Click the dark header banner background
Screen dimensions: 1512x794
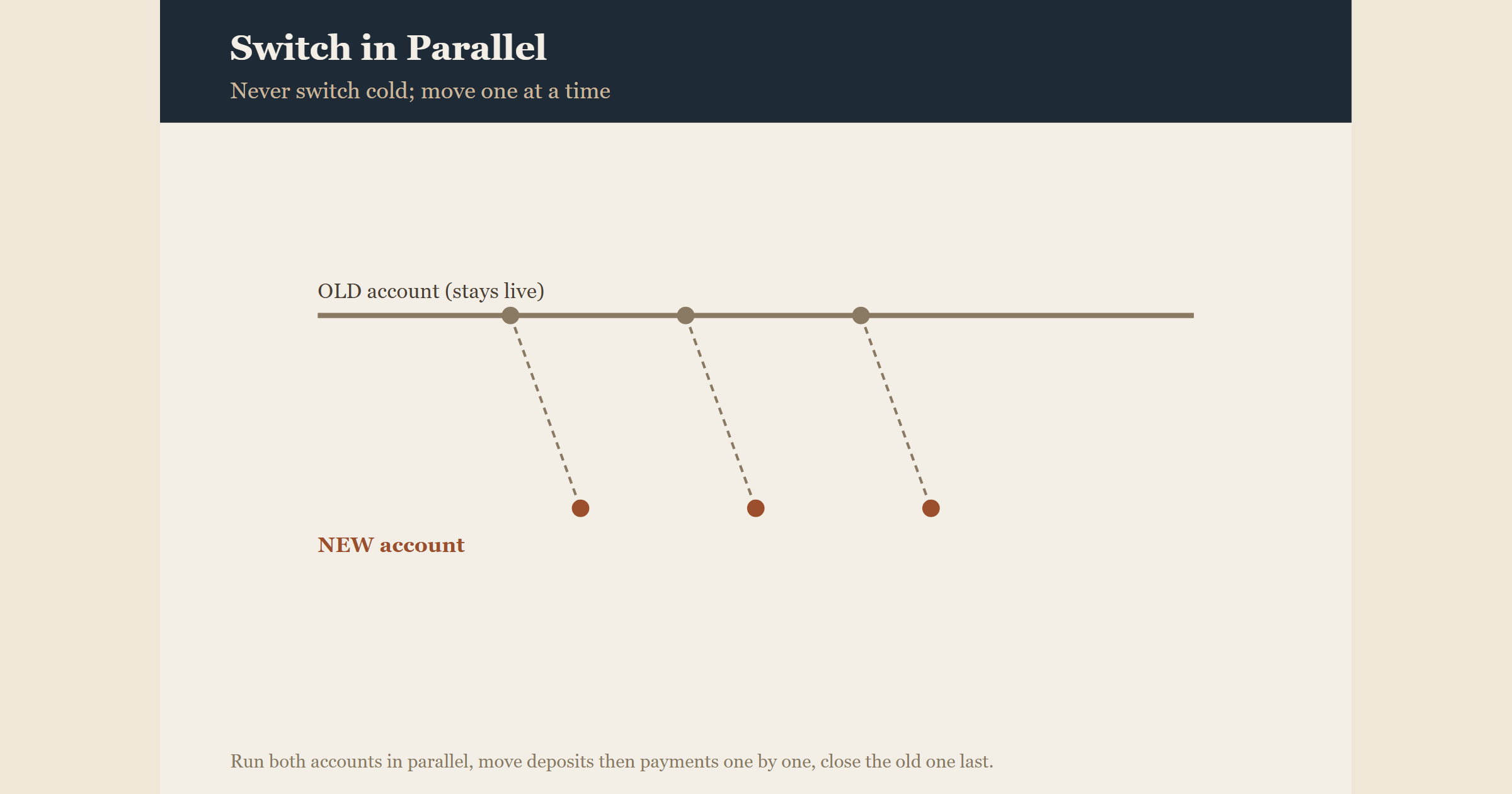coord(945,61)
